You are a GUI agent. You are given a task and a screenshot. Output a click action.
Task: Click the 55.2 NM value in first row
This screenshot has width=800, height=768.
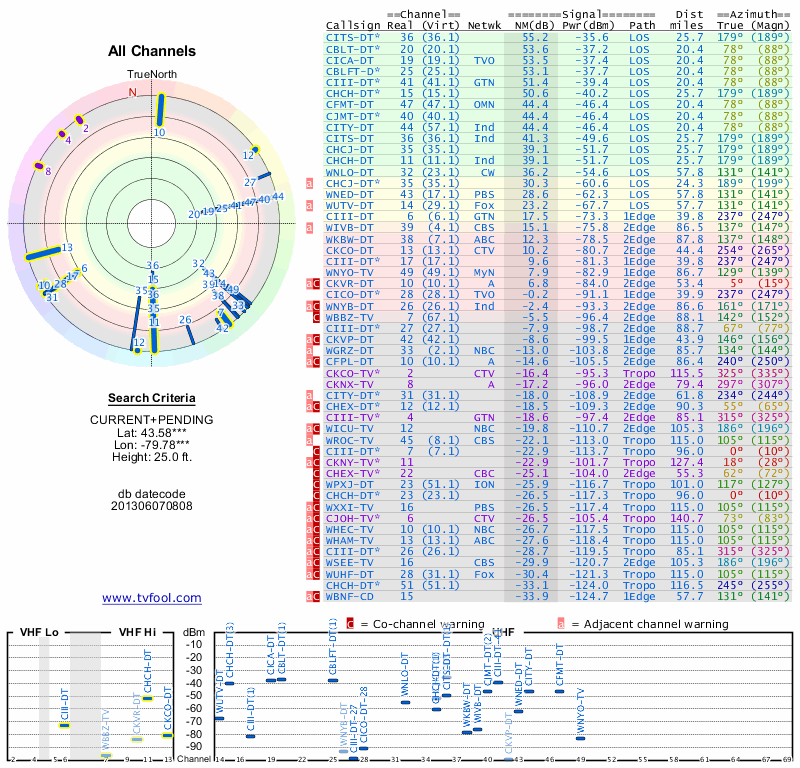click(535, 37)
